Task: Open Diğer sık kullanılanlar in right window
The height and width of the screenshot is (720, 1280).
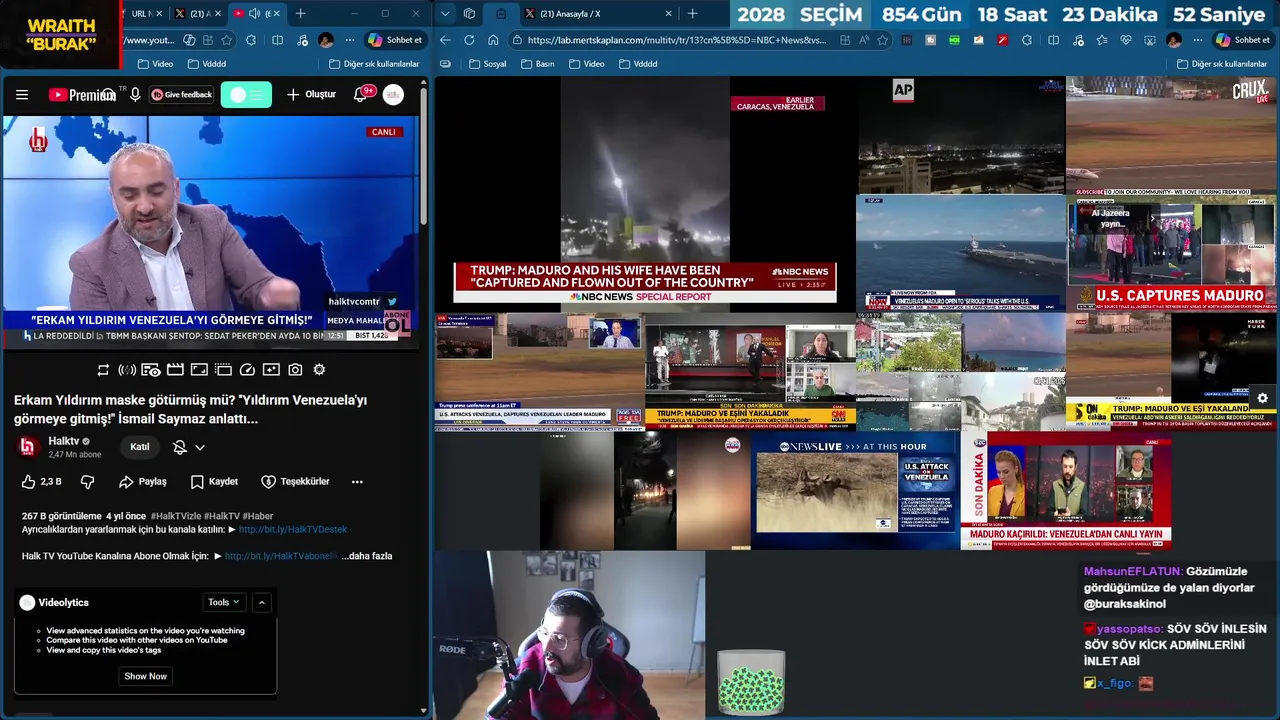Action: pos(1222,63)
